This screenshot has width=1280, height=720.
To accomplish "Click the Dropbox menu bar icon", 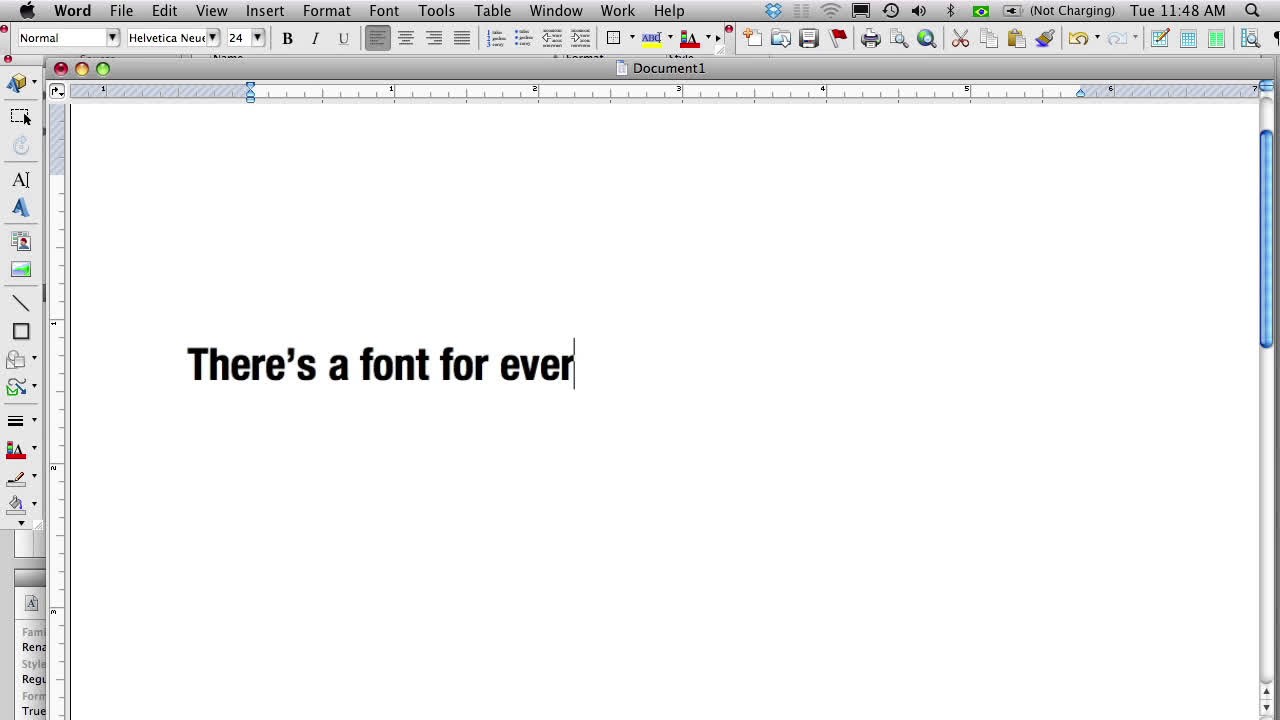I will (x=773, y=10).
